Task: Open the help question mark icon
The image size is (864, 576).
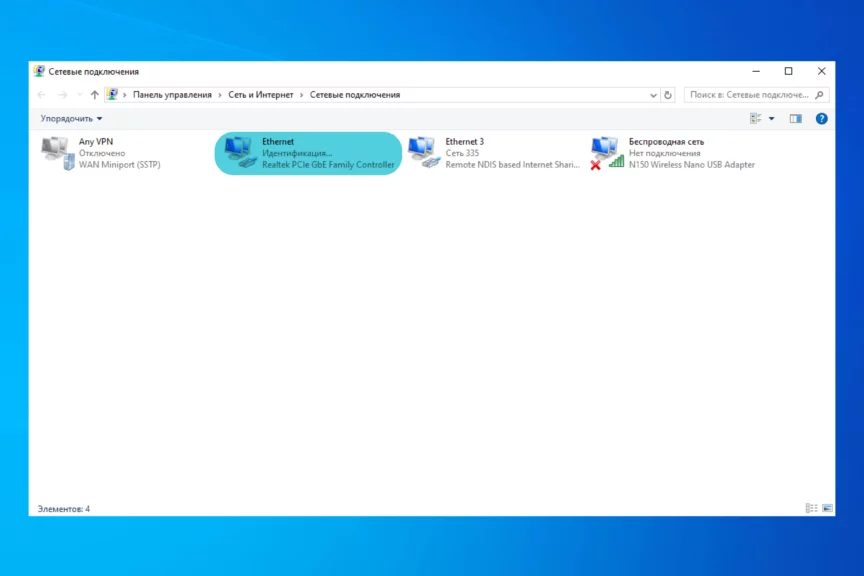Action: [821, 118]
